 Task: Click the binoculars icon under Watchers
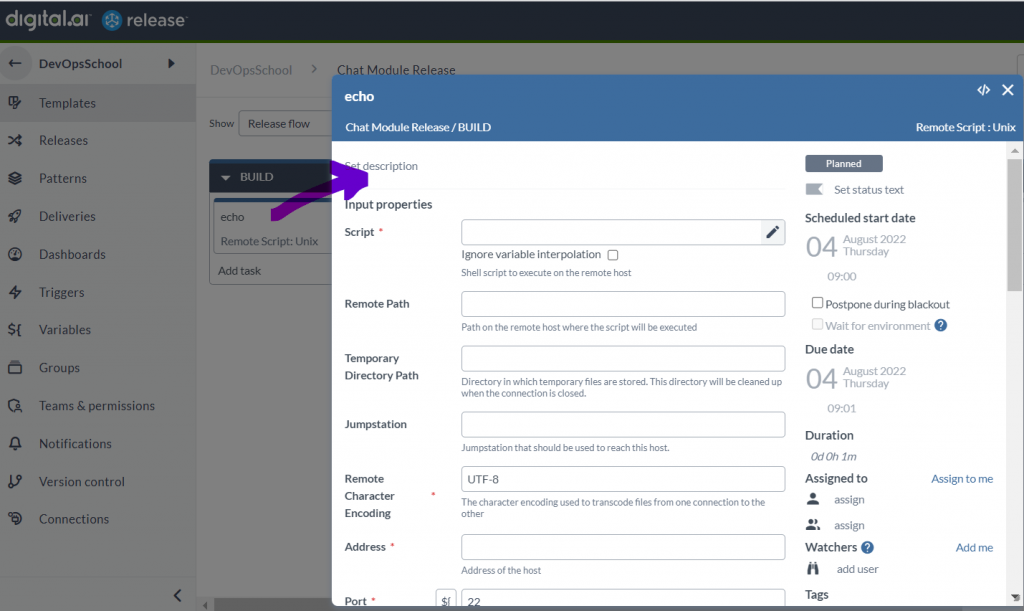(814, 569)
